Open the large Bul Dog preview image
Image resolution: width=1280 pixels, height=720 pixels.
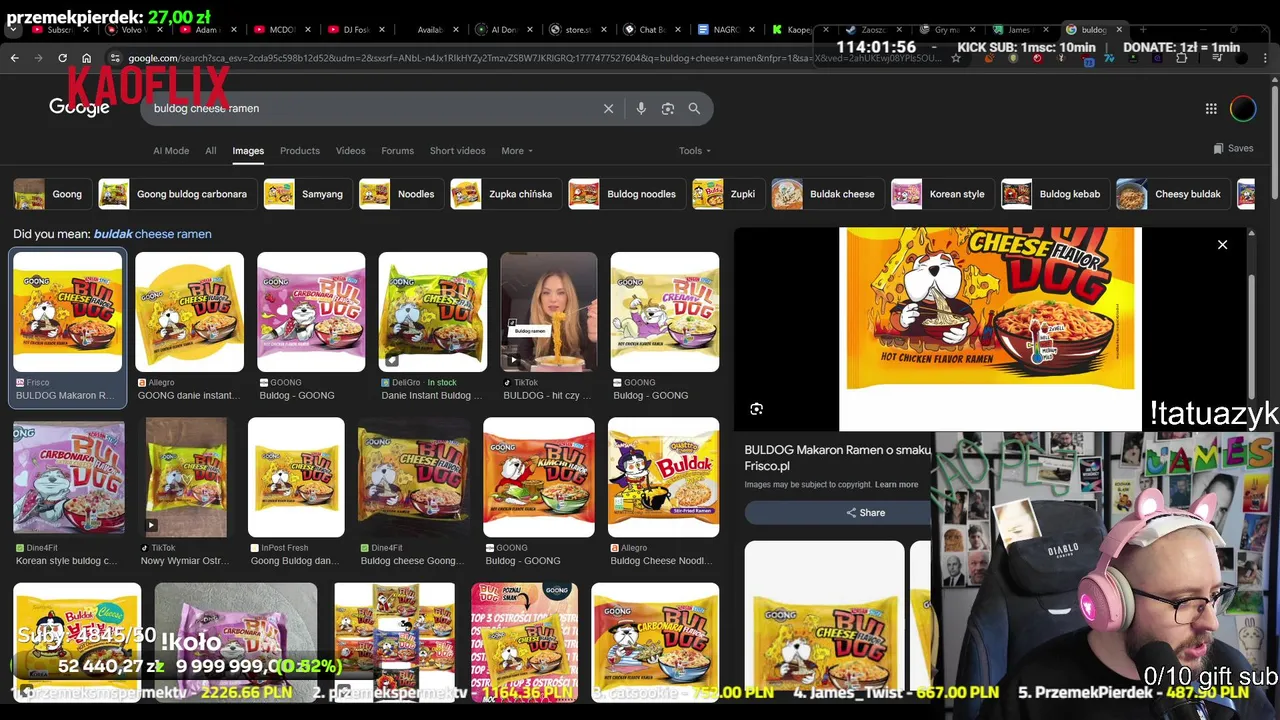tap(990, 328)
